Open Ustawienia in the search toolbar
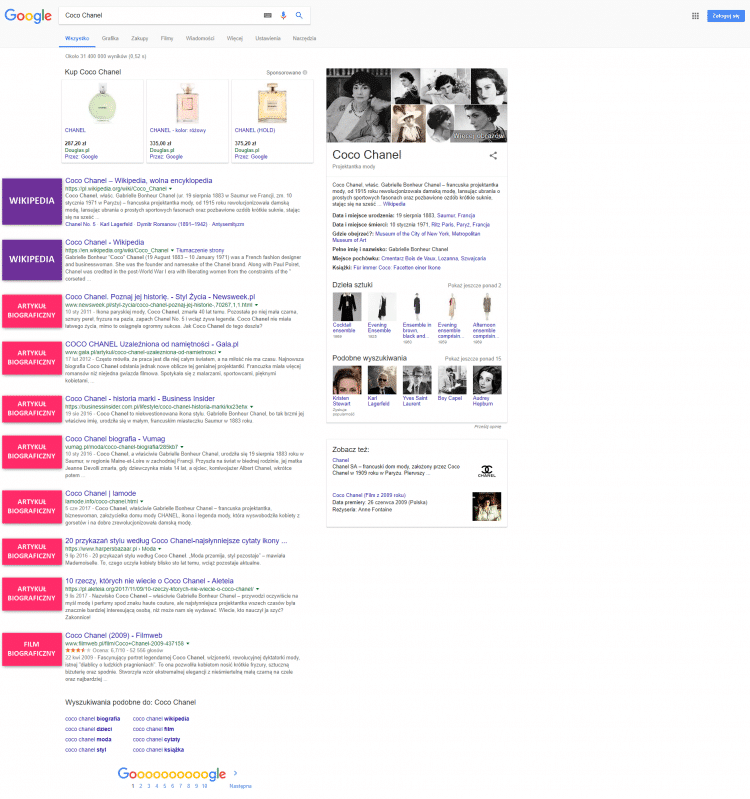The height and width of the screenshot is (799, 750). point(268,38)
